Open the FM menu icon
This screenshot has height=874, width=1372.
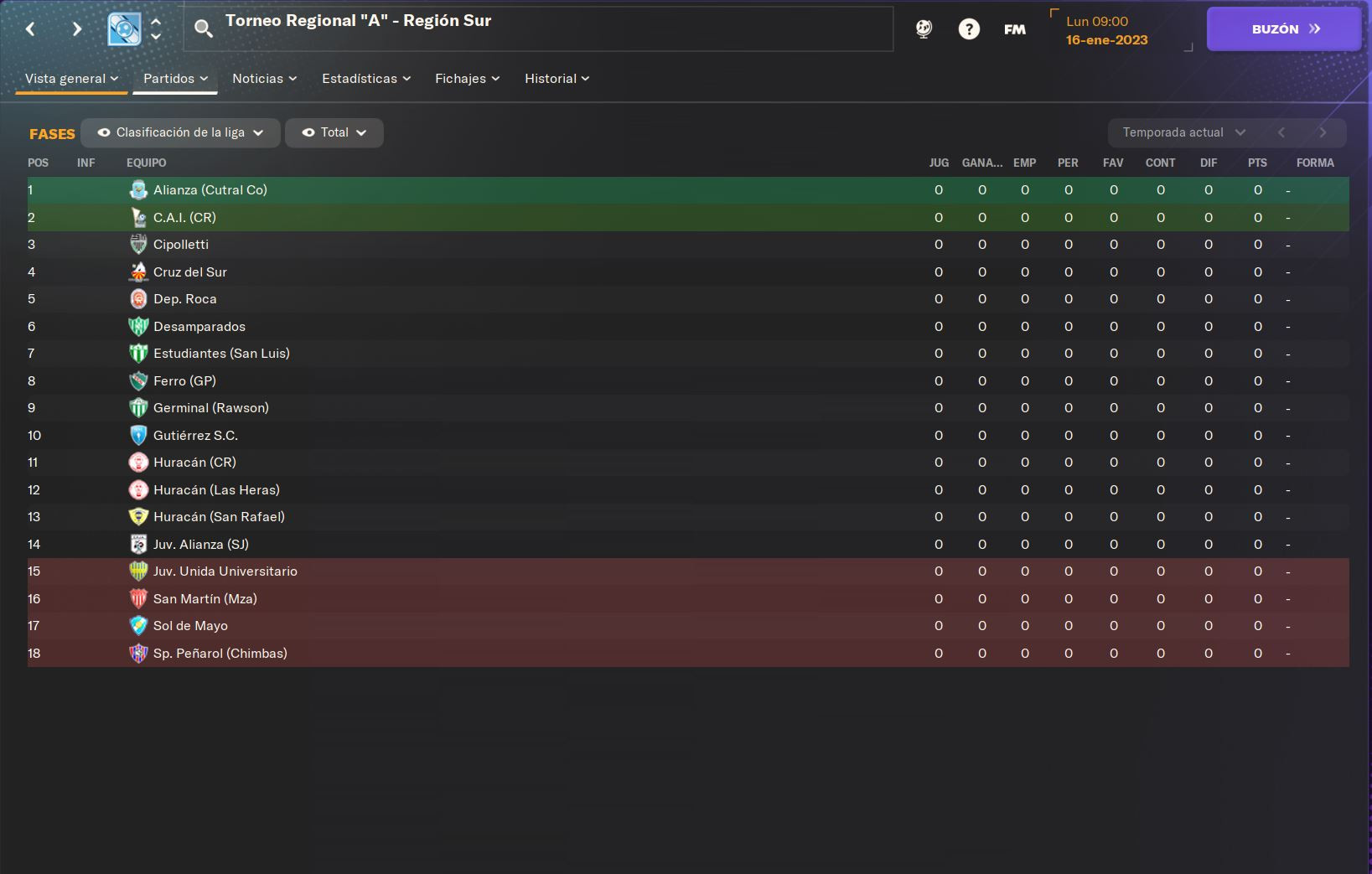tap(1015, 29)
